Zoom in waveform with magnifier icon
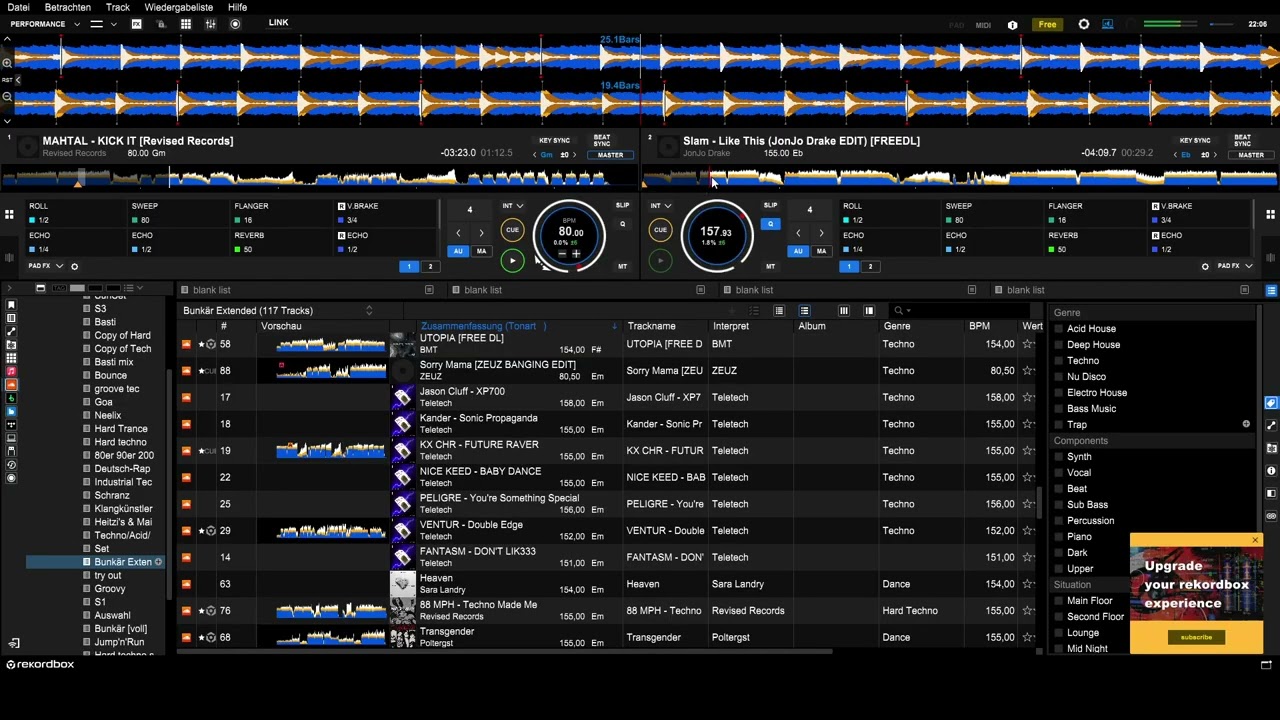 [x=7, y=62]
